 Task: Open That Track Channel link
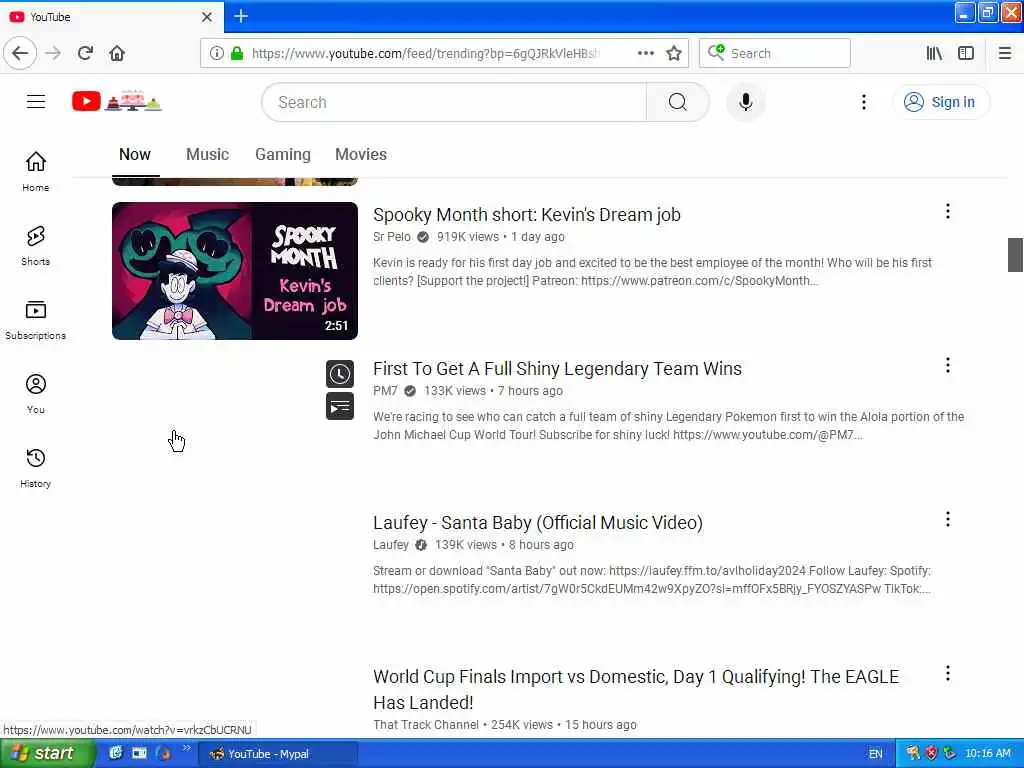(426, 724)
